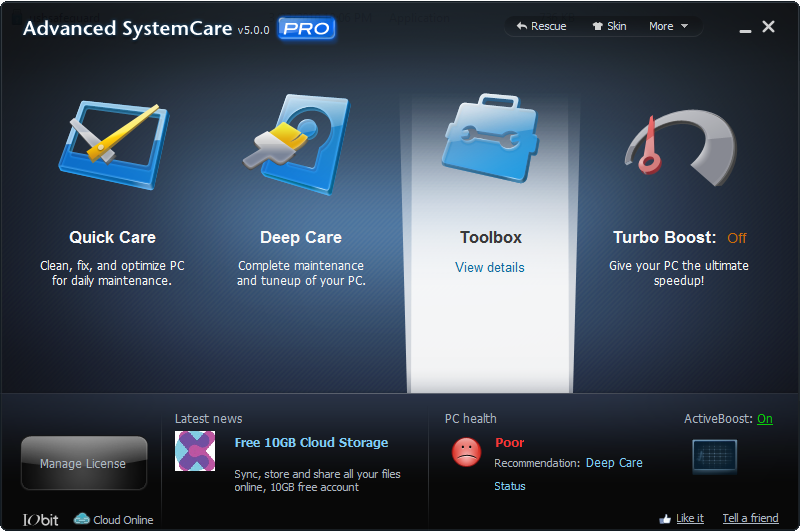
Task: Toggle ActiveBoost On link
Action: pyautogui.click(x=765, y=419)
